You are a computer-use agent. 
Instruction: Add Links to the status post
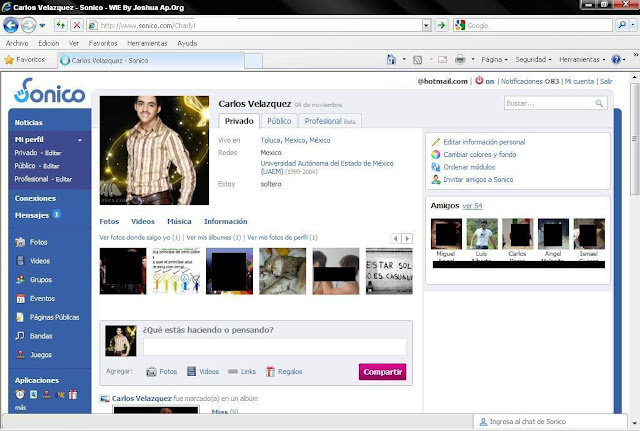(242, 371)
